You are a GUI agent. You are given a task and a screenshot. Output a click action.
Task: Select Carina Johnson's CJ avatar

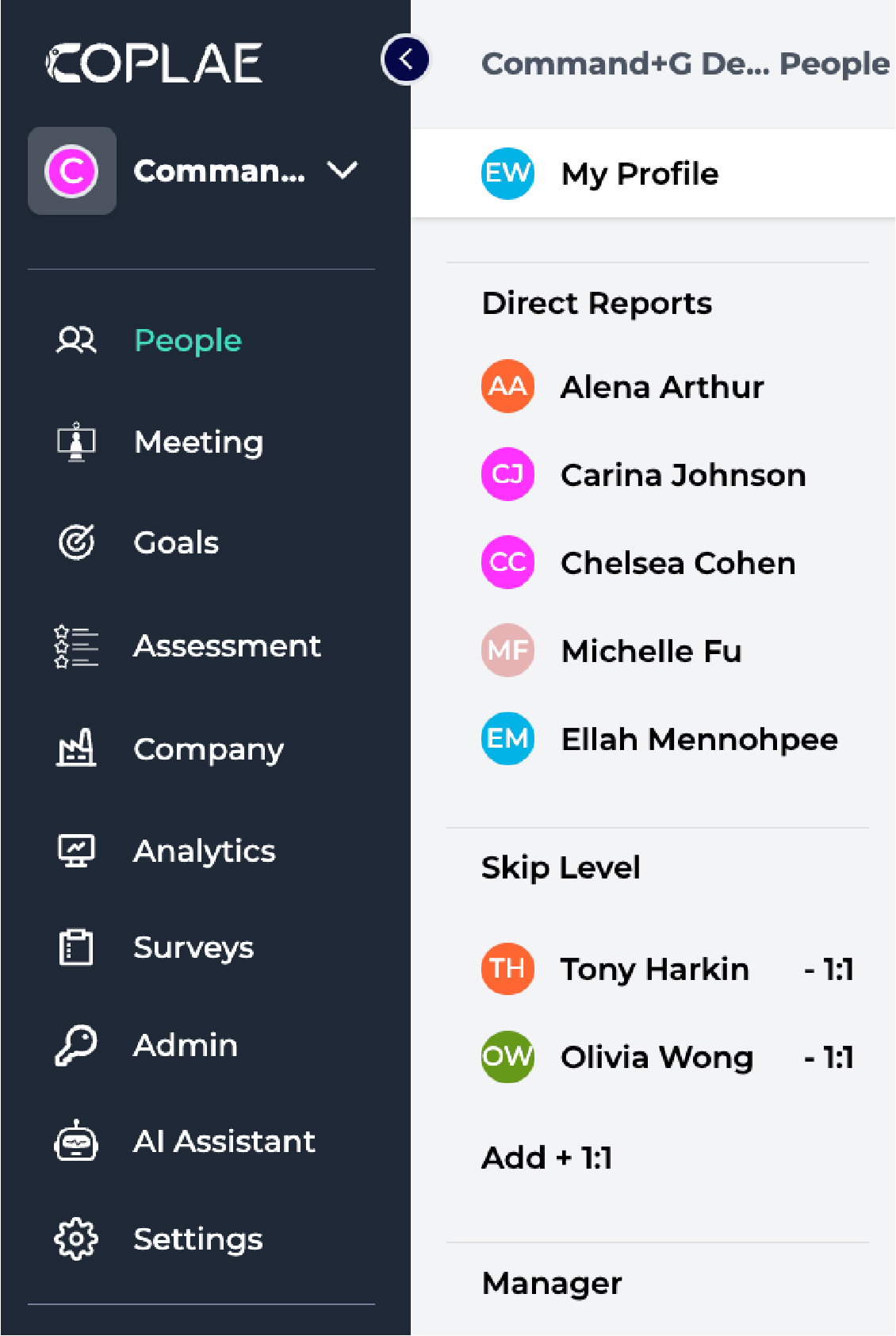(507, 475)
